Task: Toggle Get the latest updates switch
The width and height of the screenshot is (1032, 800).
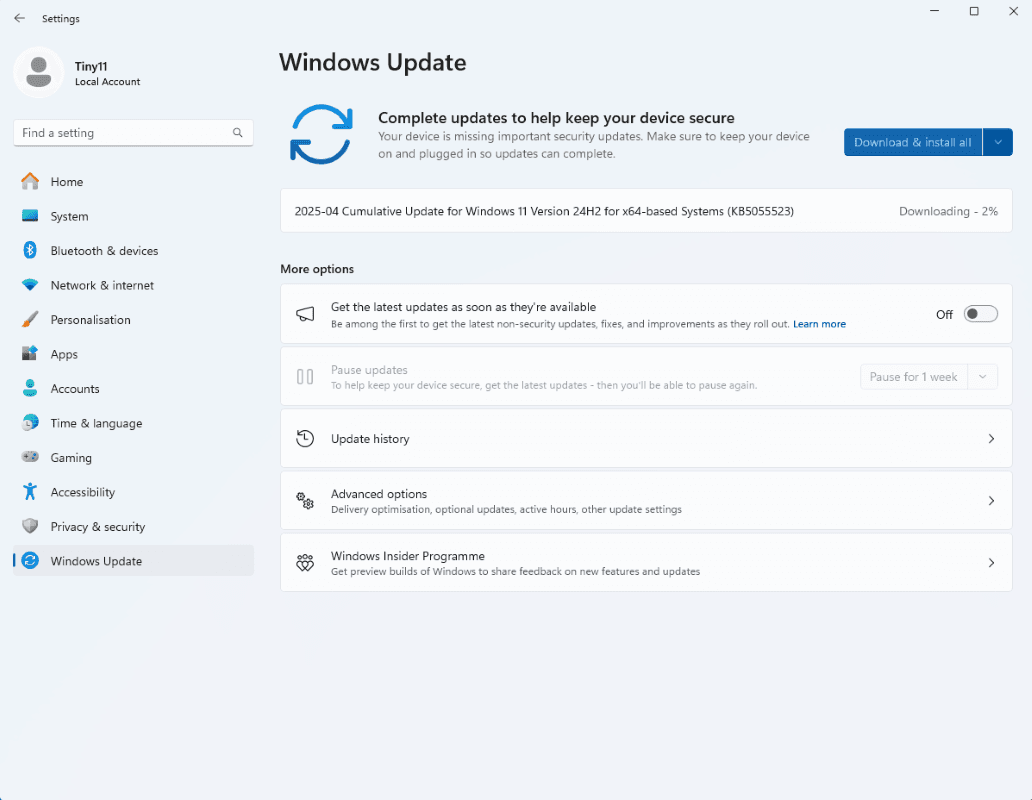Action: tap(981, 314)
